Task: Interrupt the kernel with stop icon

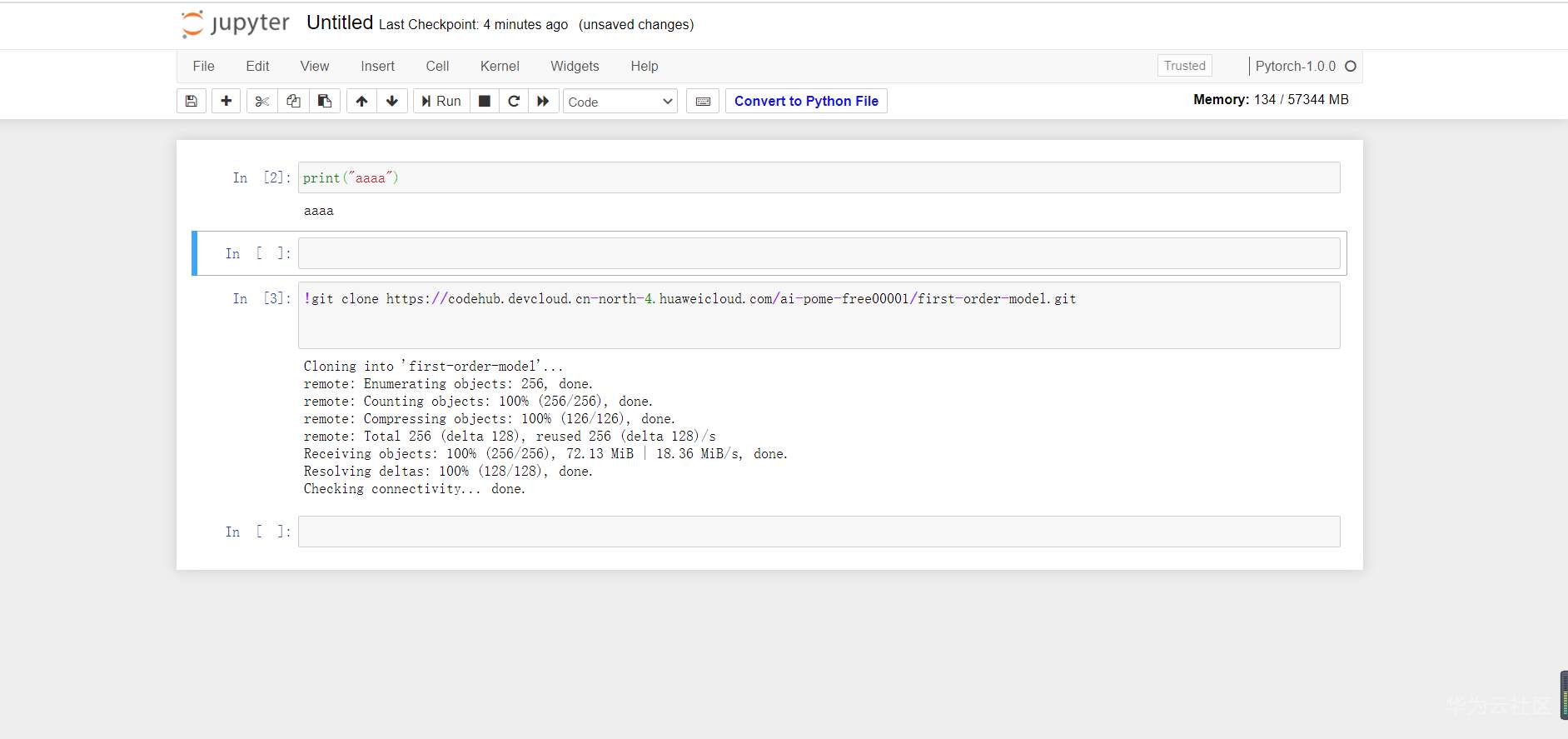Action: (485, 101)
